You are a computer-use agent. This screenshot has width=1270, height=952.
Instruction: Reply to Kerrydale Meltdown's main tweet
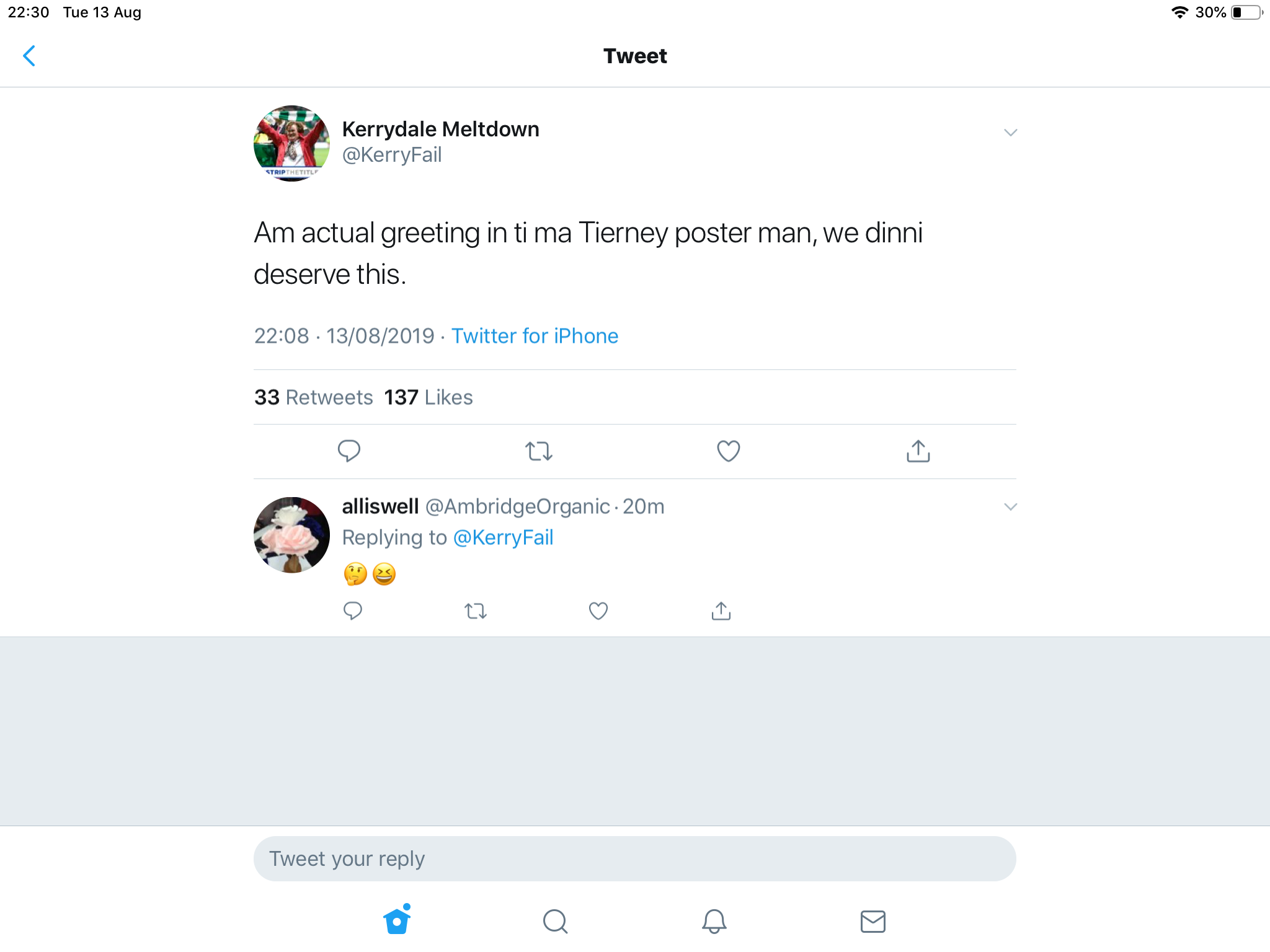349,451
